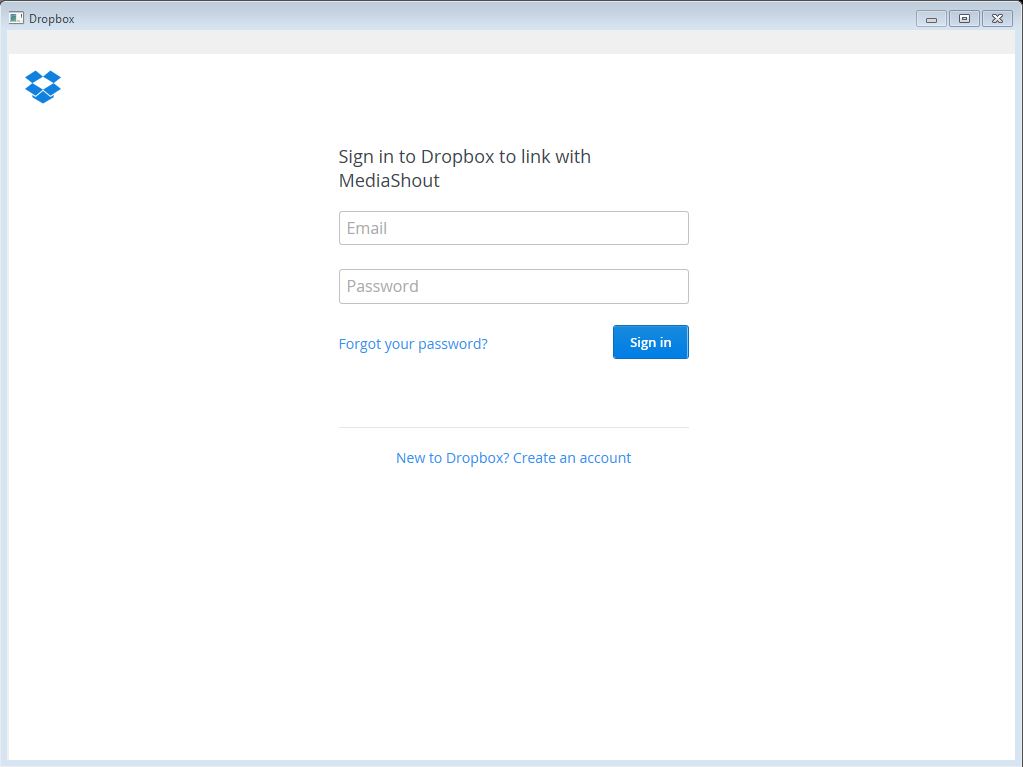Image resolution: width=1023 pixels, height=767 pixels.
Task: Click the 'Password' placeholder text
Action: click(x=382, y=286)
